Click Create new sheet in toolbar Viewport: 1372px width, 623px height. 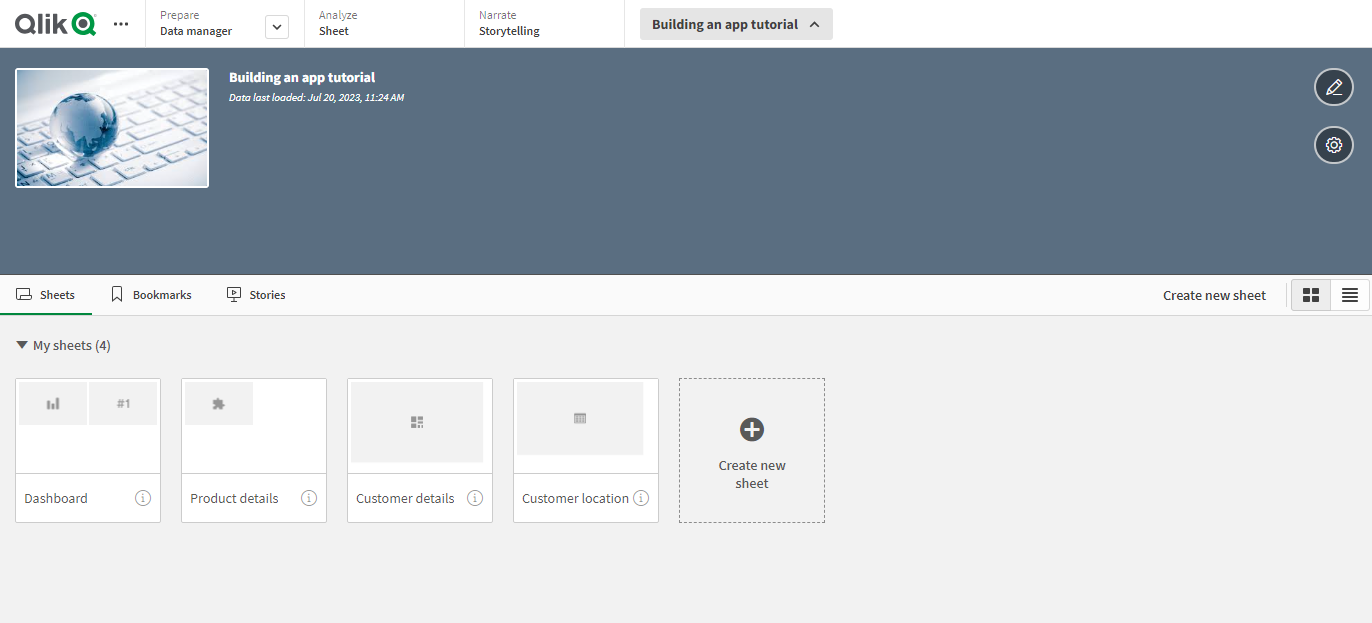point(1214,295)
